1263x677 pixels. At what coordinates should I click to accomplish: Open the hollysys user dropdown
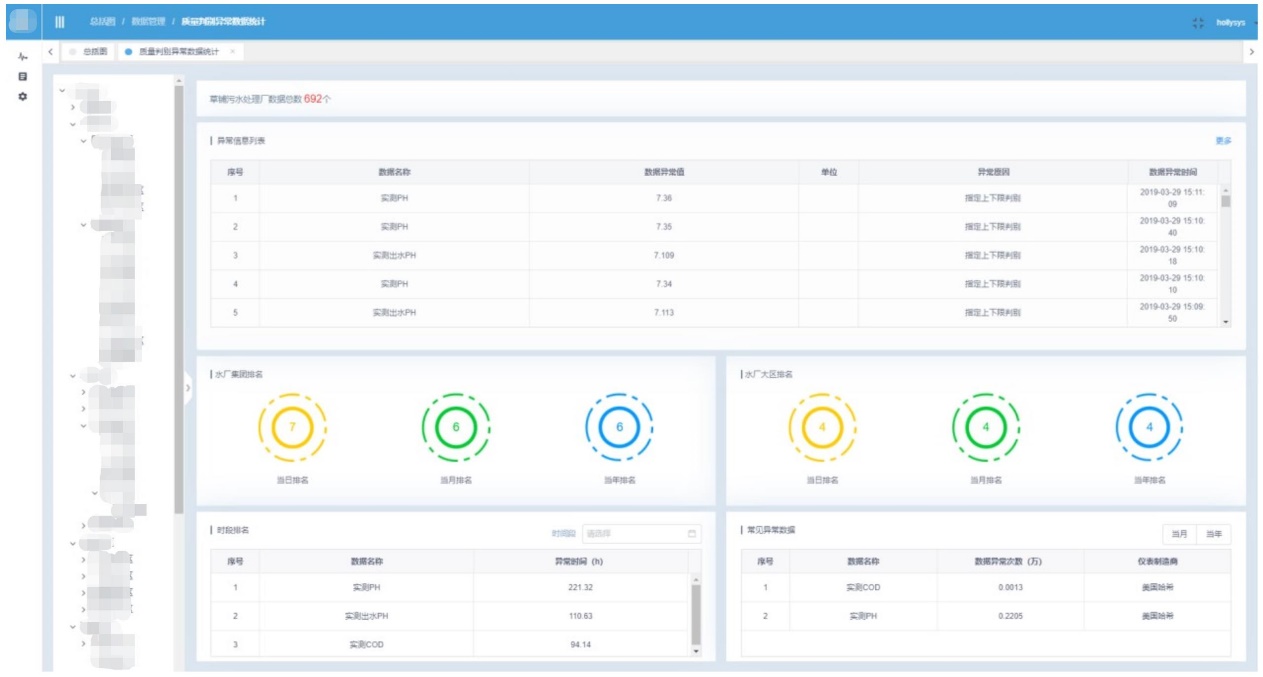pyautogui.click(x=1233, y=22)
